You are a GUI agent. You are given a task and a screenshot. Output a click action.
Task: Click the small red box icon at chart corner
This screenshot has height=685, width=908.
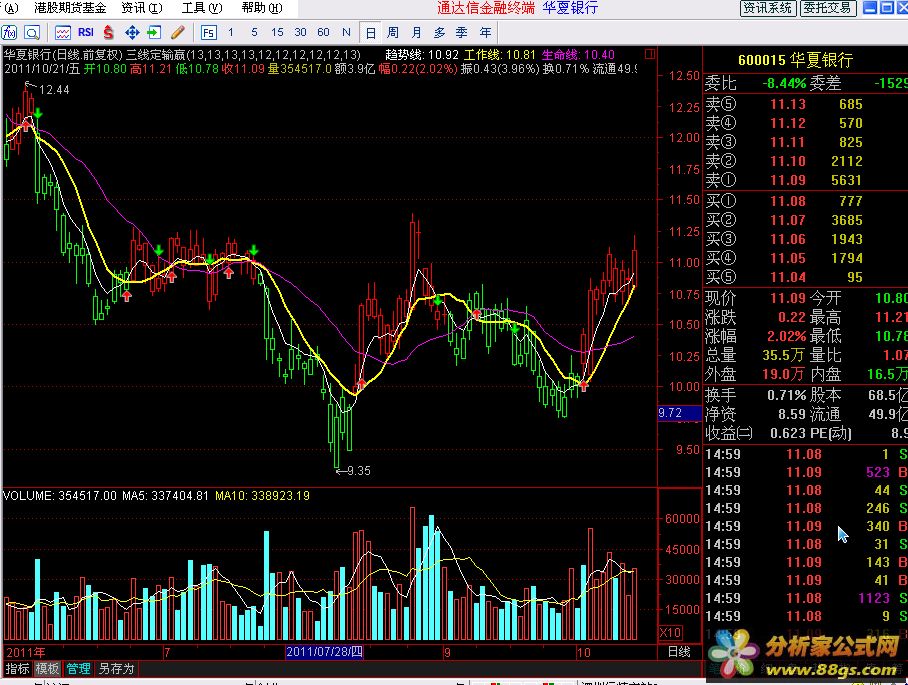point(650,54)
